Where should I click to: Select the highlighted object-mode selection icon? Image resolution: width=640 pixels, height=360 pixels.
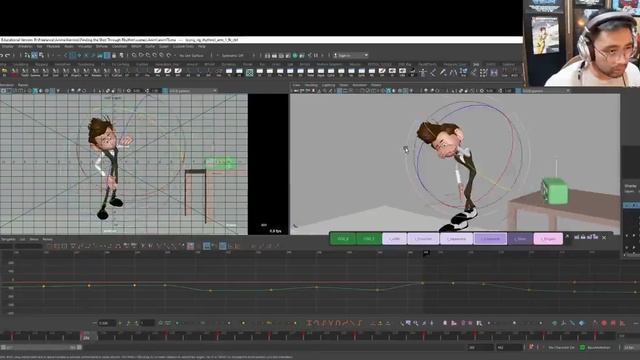click(35, 55)
